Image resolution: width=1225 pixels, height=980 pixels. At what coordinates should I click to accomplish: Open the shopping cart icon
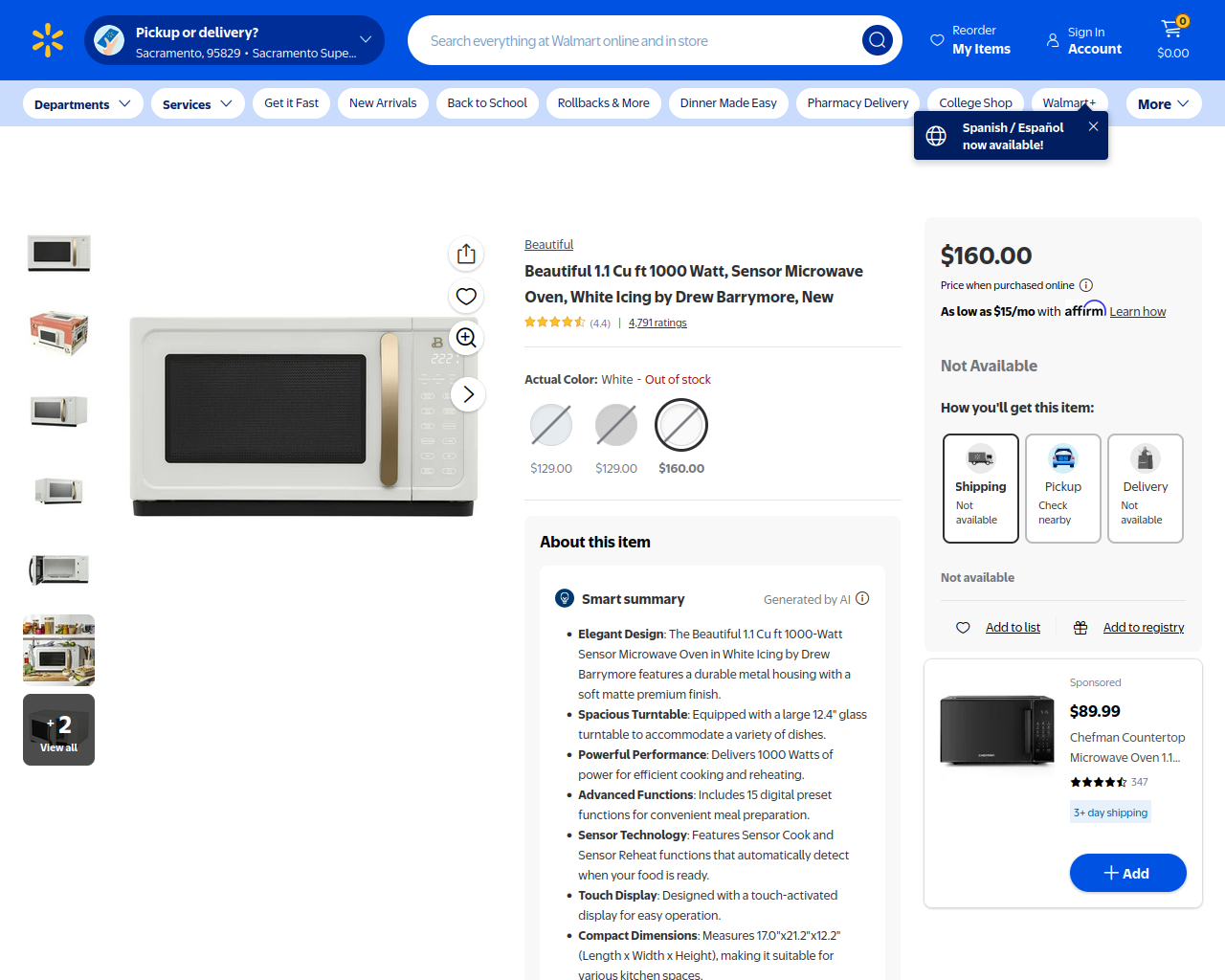coord(1172,29)
